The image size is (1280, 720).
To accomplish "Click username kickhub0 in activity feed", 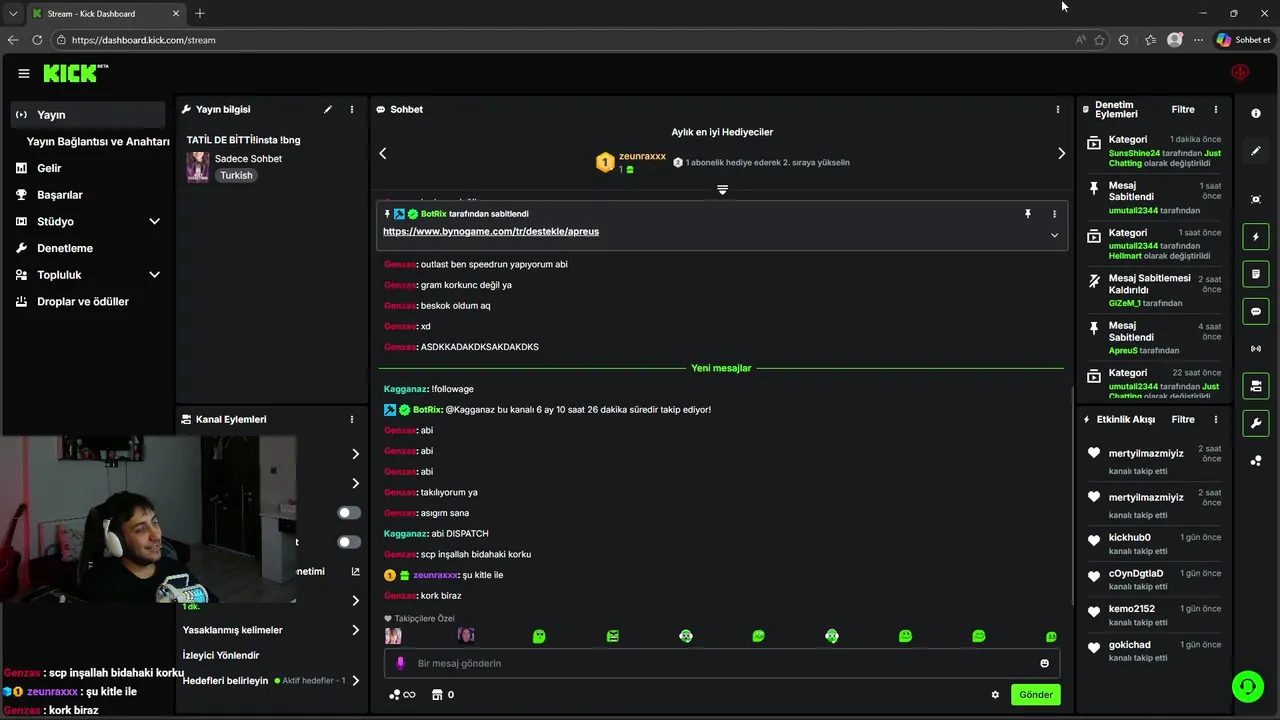I will tap(1130, 538).
